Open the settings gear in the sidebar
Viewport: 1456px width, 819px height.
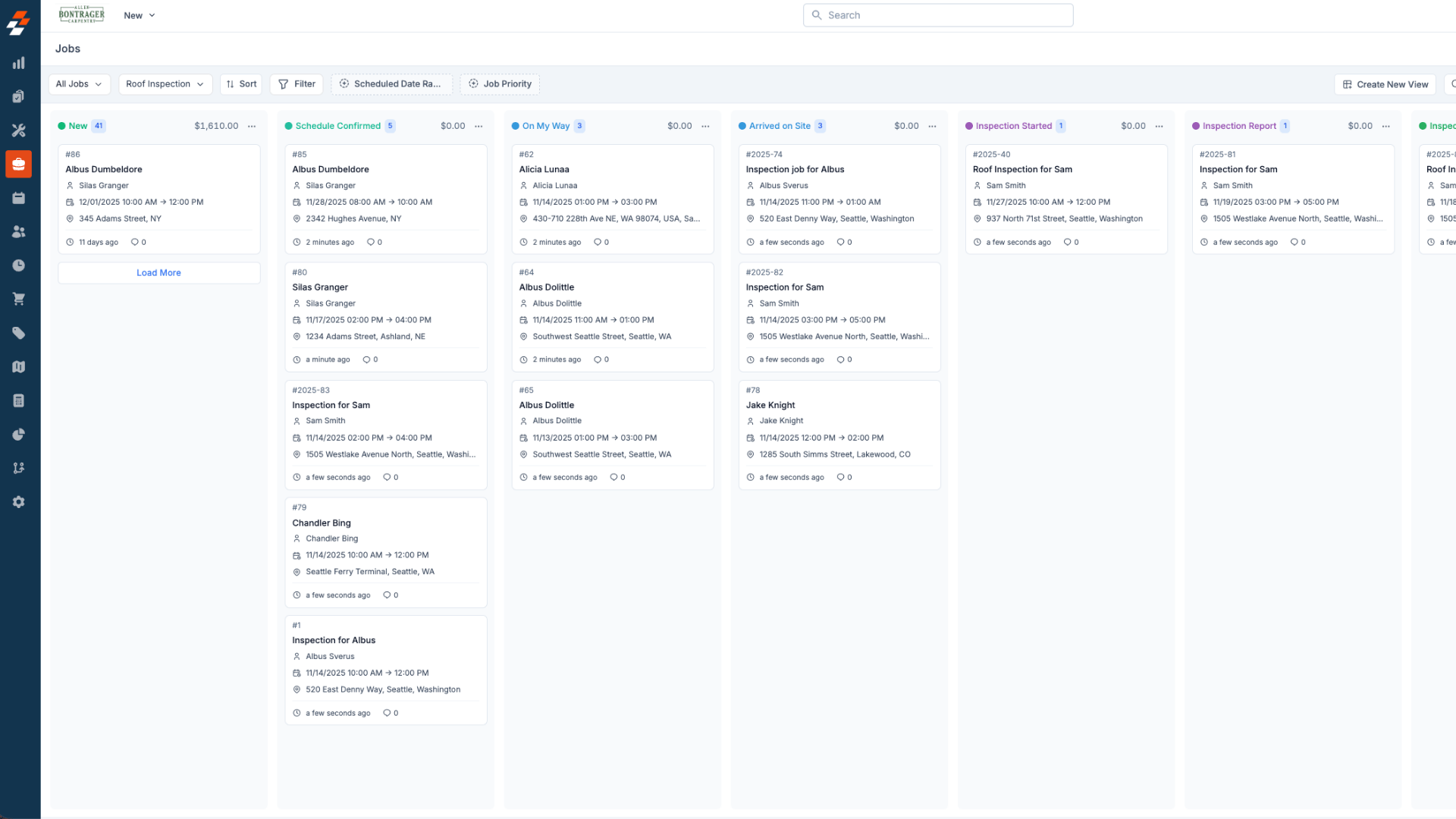19,502
